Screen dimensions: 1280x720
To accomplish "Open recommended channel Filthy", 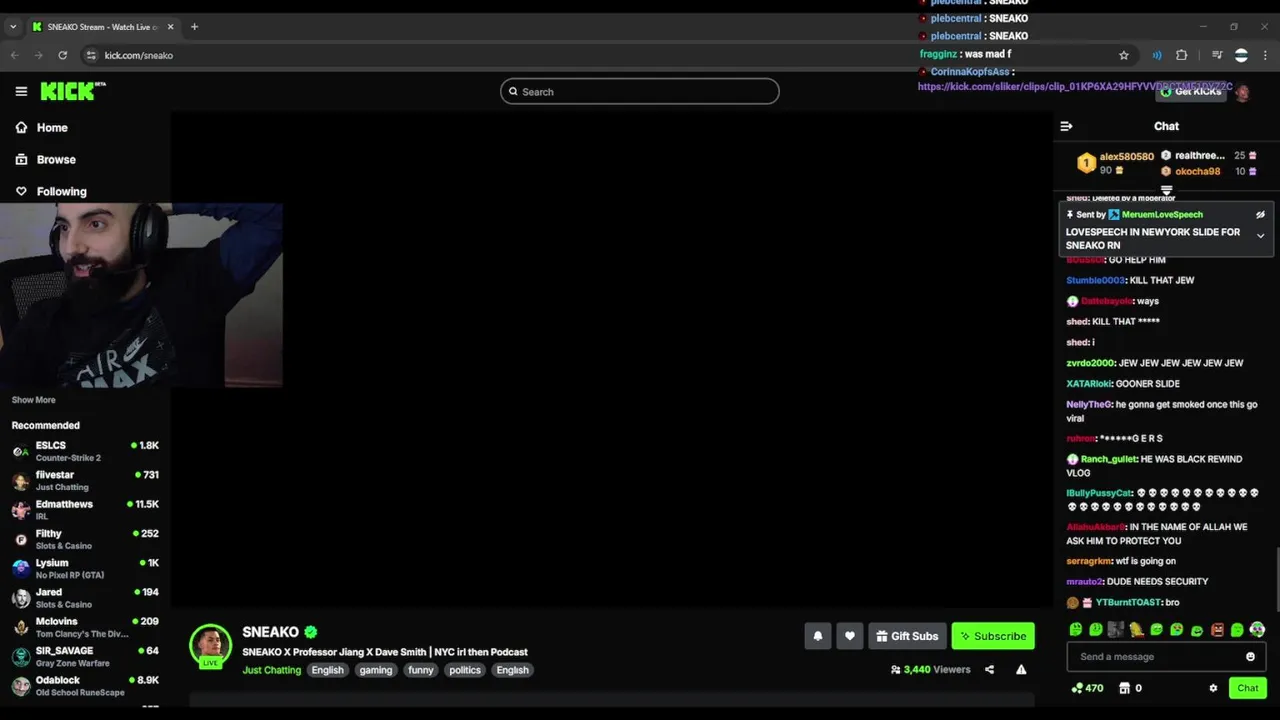I will (x=85, y=539).
